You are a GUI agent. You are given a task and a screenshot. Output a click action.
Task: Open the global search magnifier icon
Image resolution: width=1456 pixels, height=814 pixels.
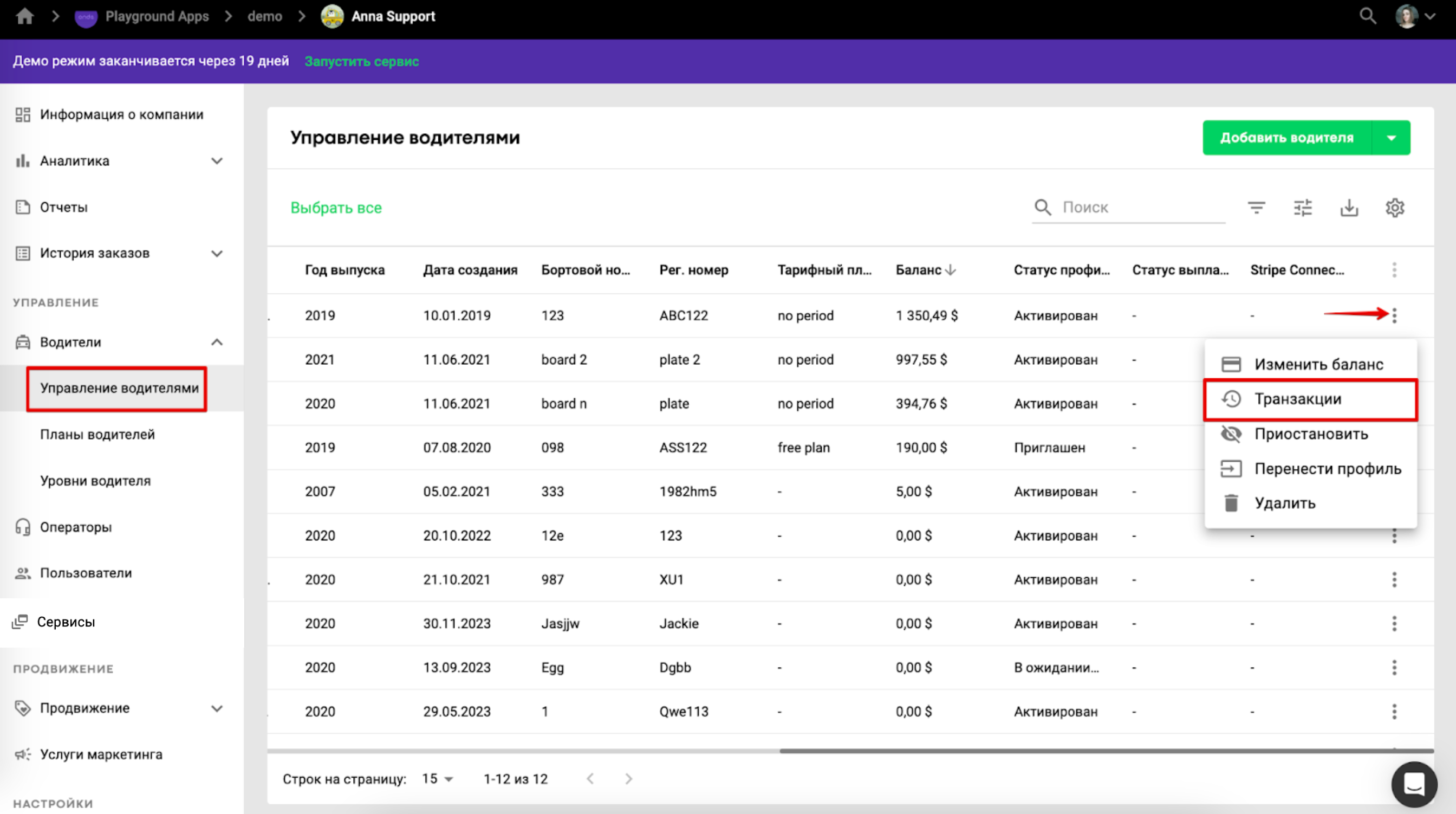[x=1367, y=16]
